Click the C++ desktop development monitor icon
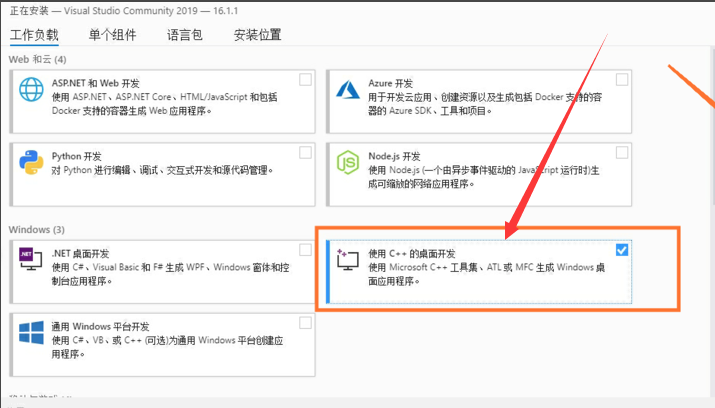 (347, 259)
